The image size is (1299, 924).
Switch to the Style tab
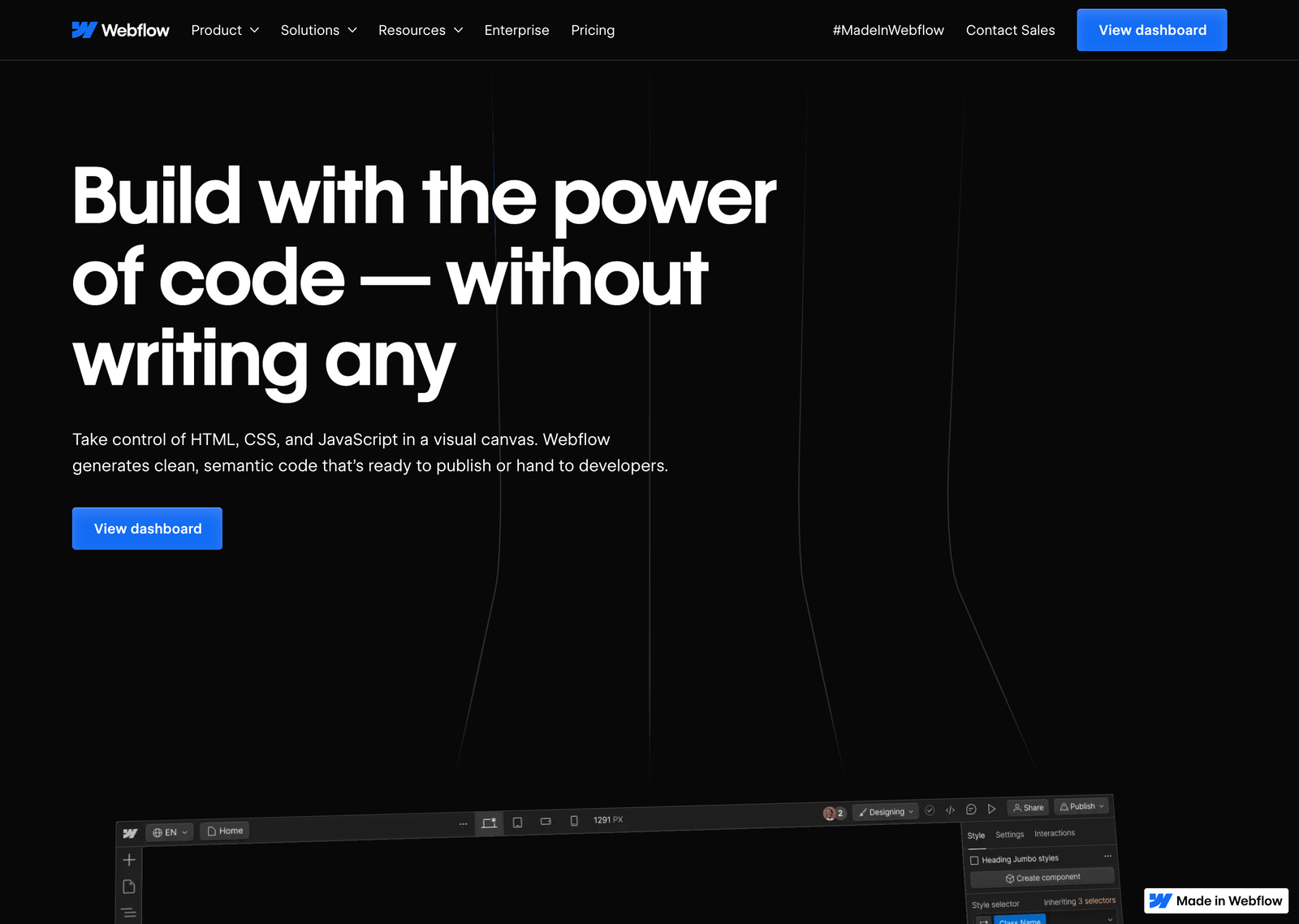(976, 835)
